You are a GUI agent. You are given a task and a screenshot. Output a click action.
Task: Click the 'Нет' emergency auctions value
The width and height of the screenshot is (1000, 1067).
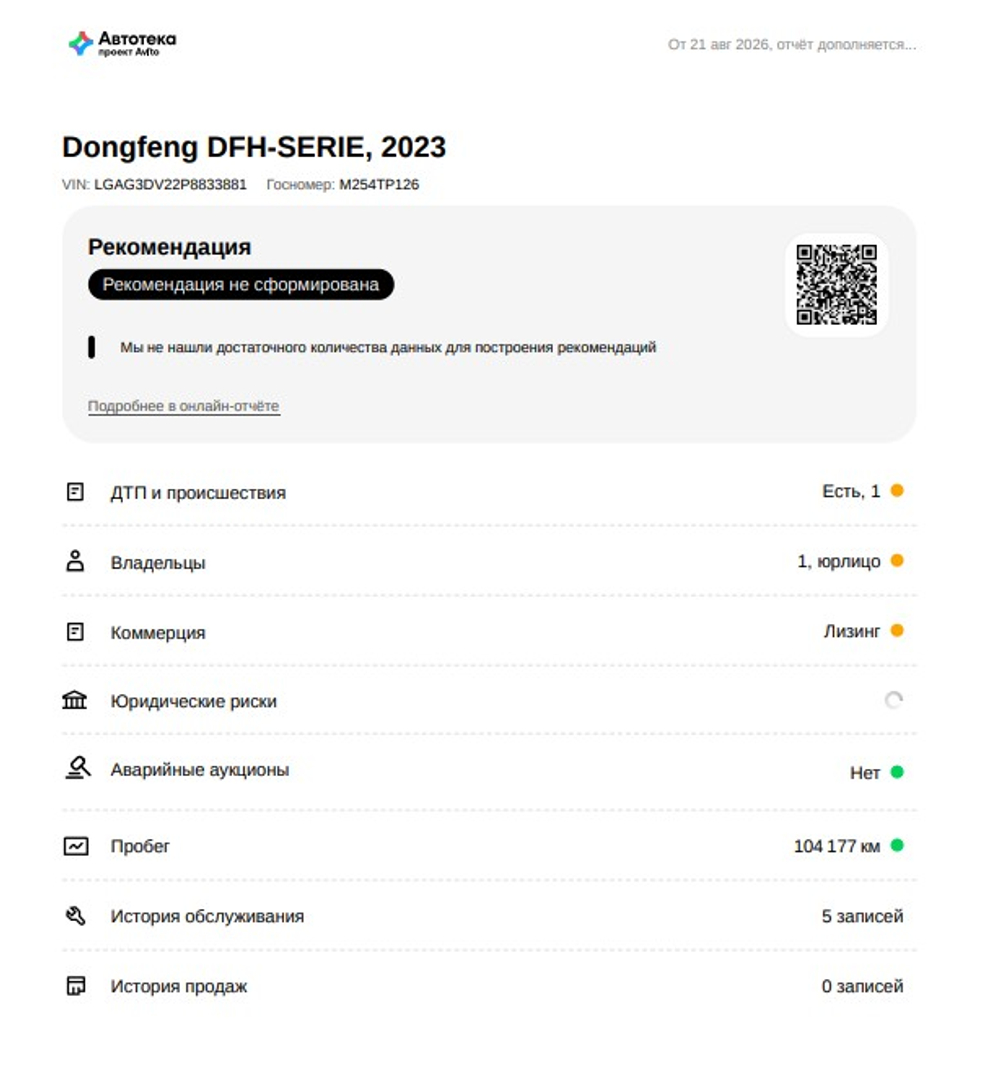865,772
